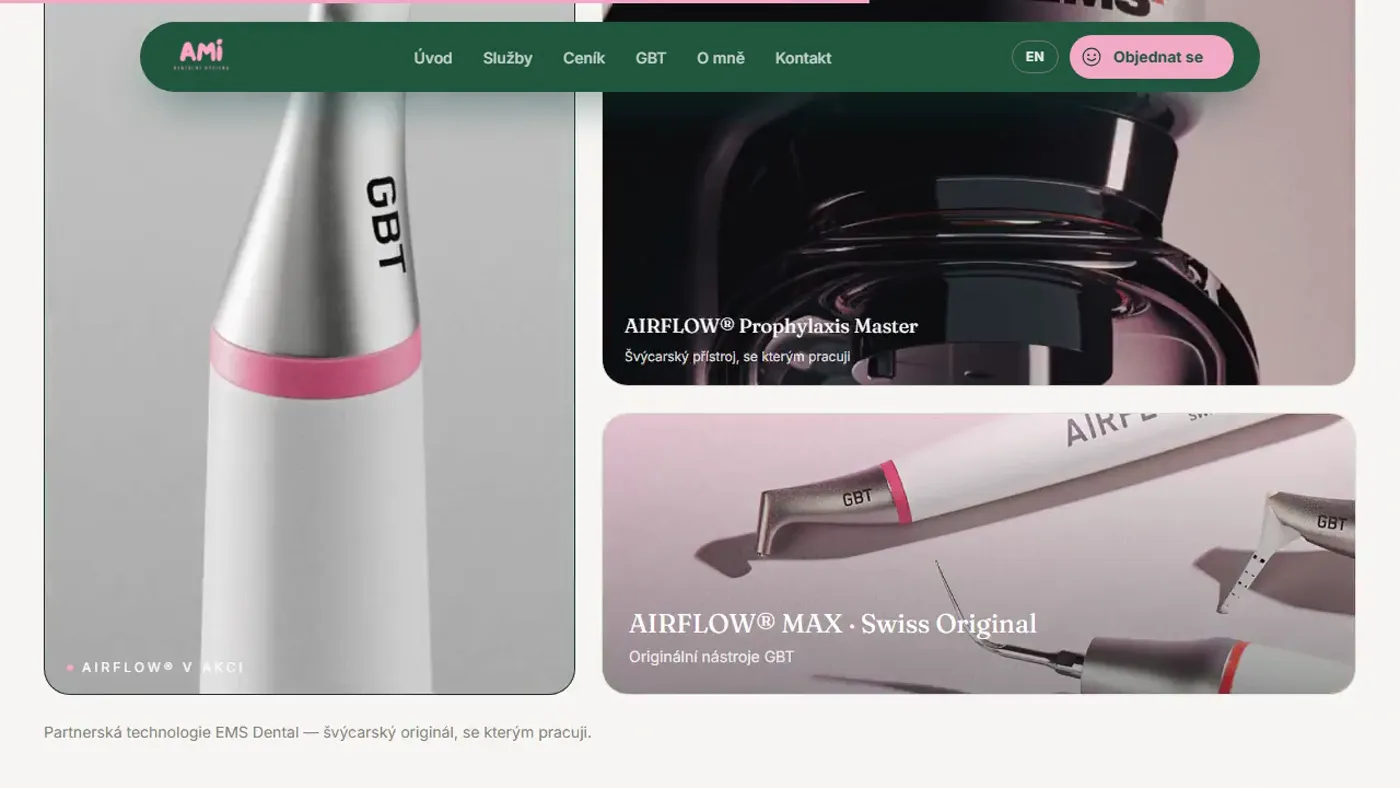Click the pink dot beside AIRFLOW V AKCI
This screenshot has width=1400, height=788.
[x=70, y=667]
